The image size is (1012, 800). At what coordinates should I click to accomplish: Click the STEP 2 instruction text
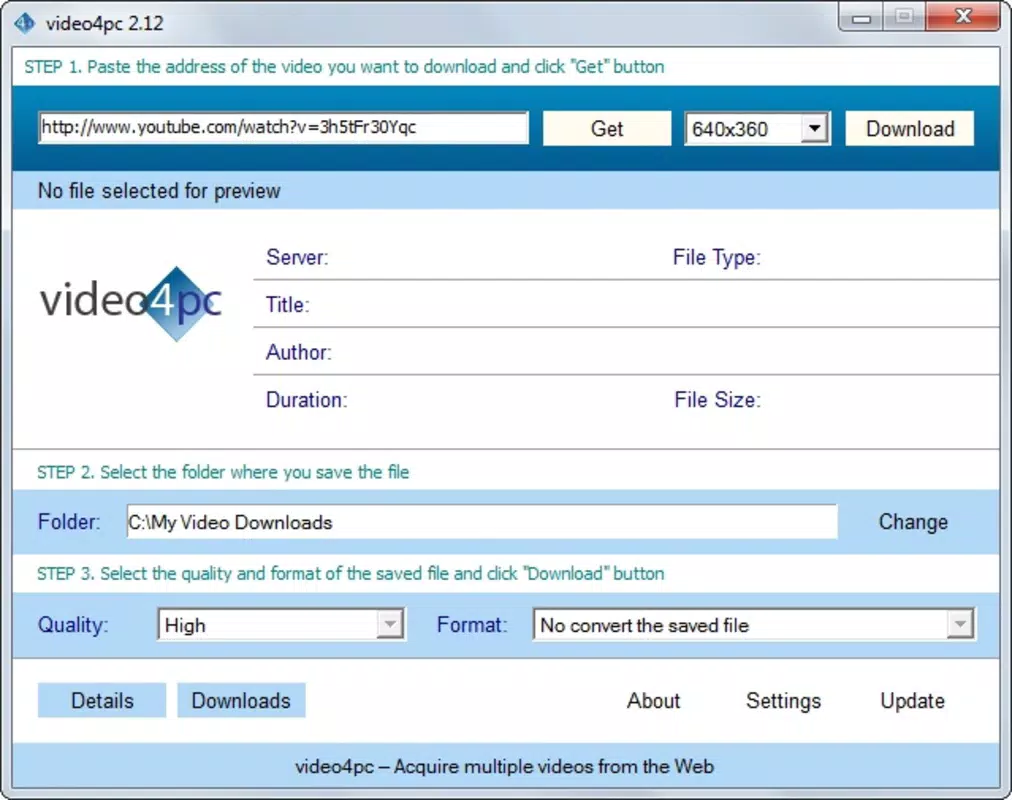[x=223, y=472]
